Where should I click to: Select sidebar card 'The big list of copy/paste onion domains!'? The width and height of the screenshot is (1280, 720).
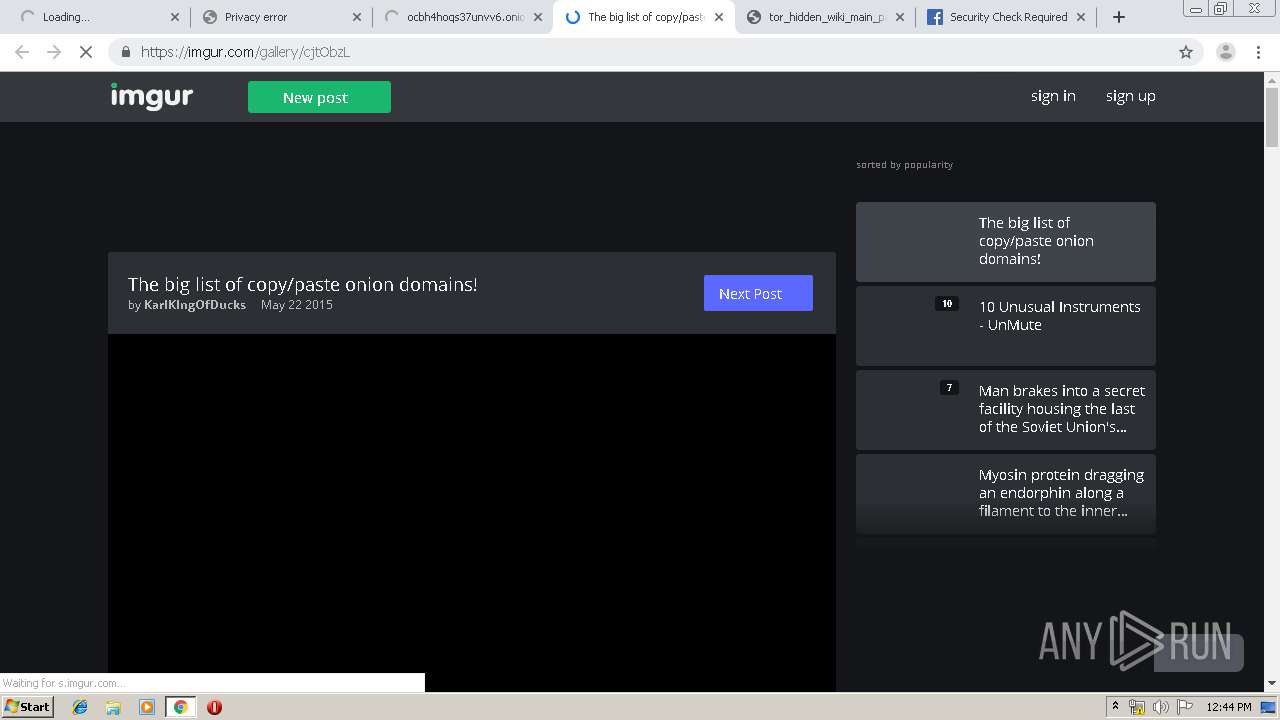click(1006, 242)
